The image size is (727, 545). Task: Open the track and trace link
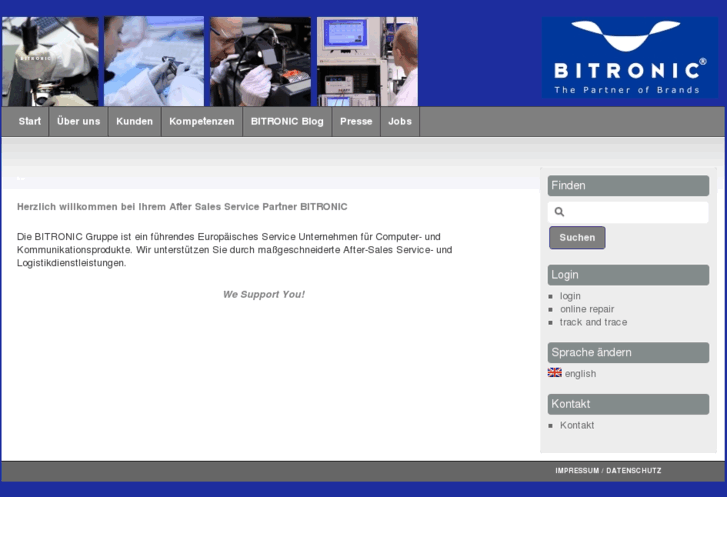click(x=593, y=322)
